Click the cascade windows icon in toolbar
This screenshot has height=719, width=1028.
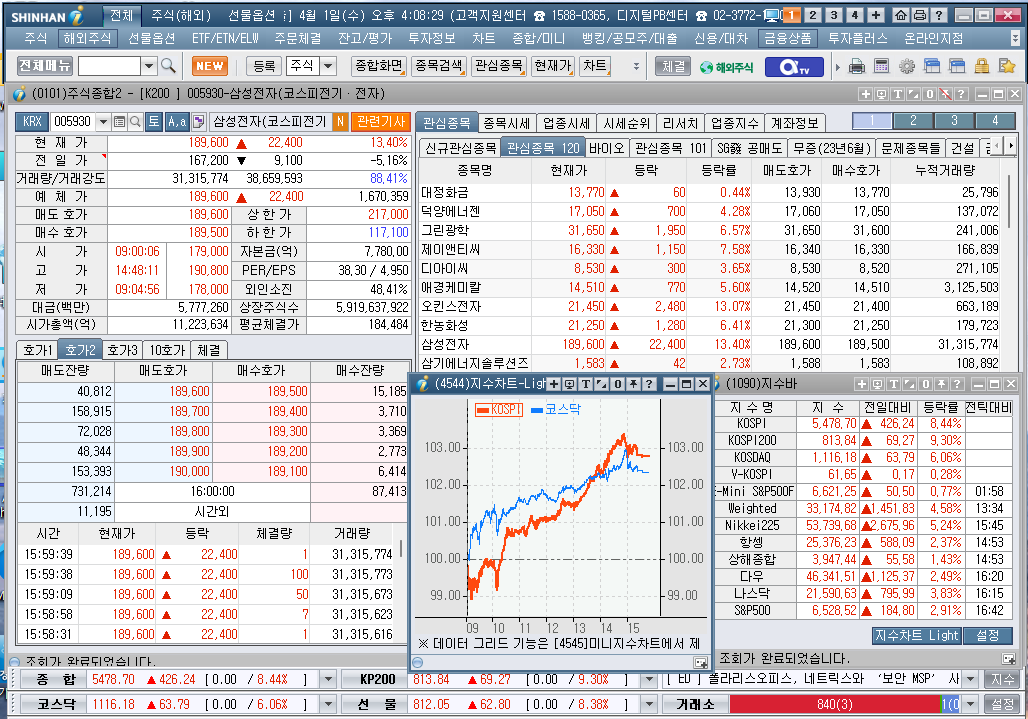(932, 66)
